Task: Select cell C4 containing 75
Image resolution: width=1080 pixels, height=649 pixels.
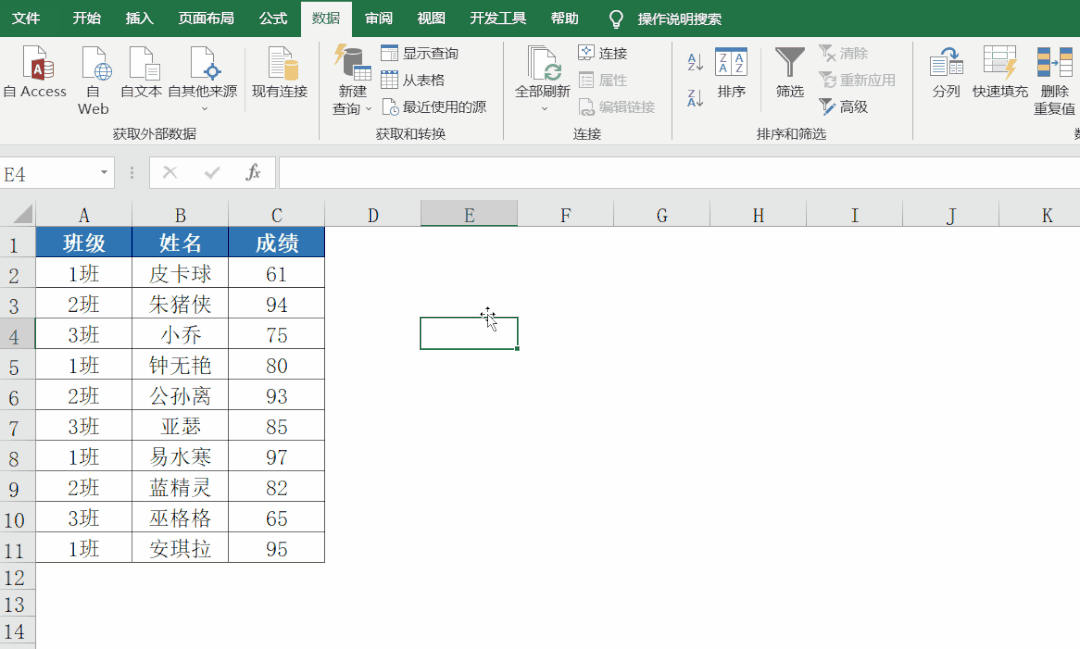Action: click(276, 333)
